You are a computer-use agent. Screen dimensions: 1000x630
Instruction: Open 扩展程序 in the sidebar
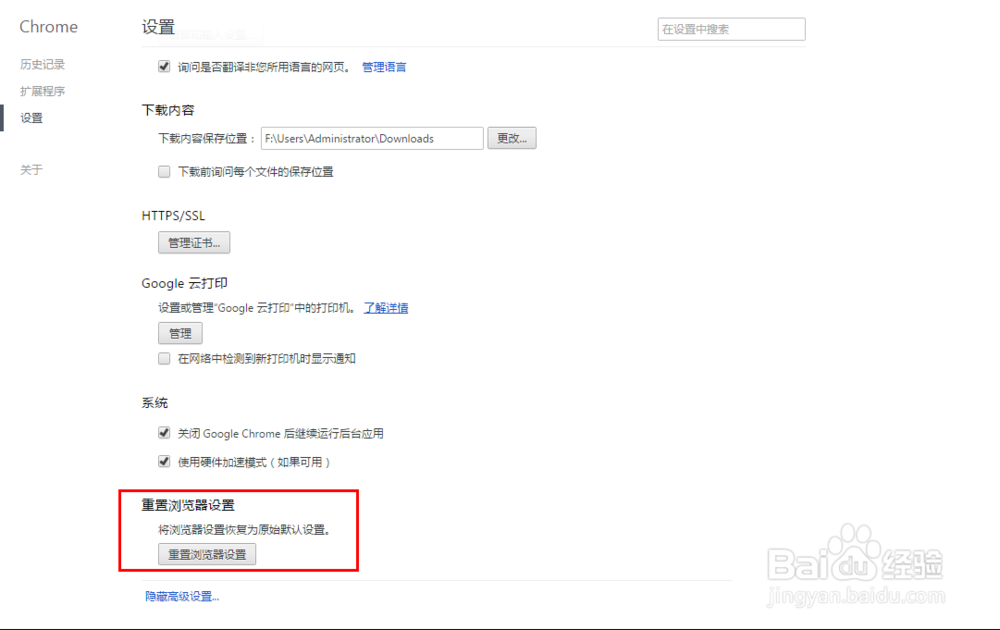tap(42, 91)
